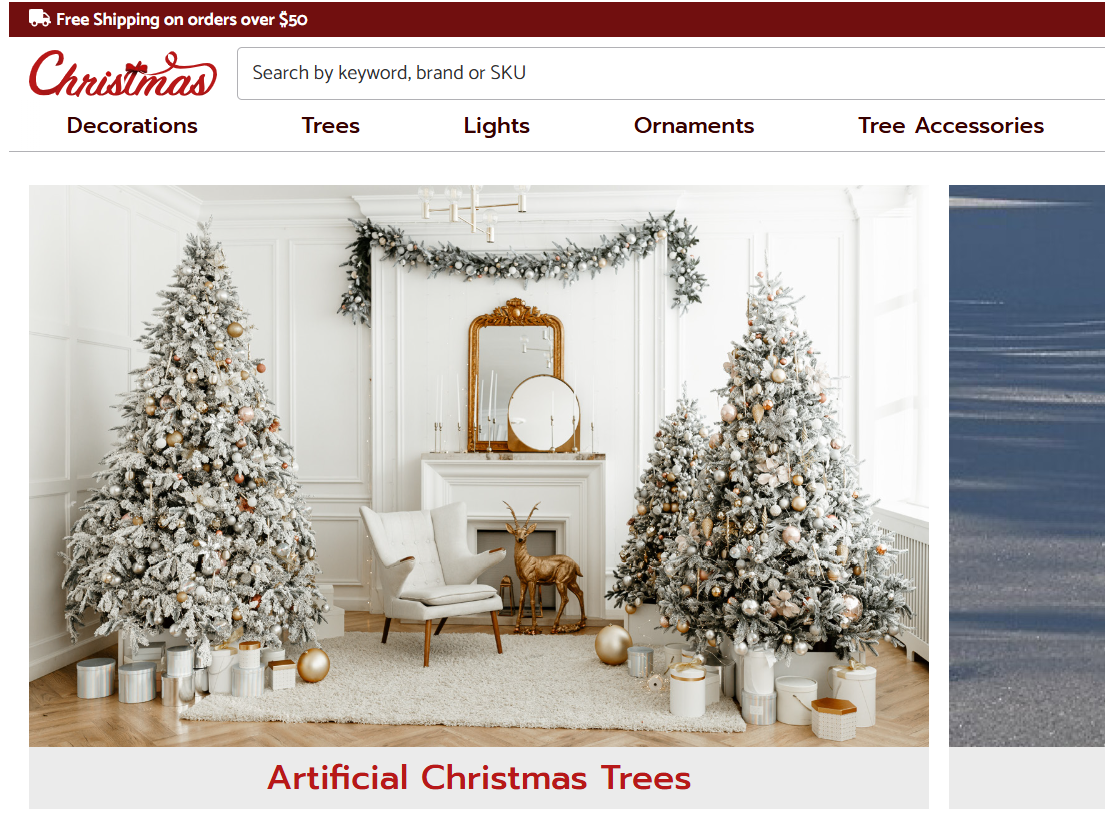Viewport: 1105px width, 832px height.
Task: Click the gold-framed mirror above the fireplace
Action: [x=516, y=375]
